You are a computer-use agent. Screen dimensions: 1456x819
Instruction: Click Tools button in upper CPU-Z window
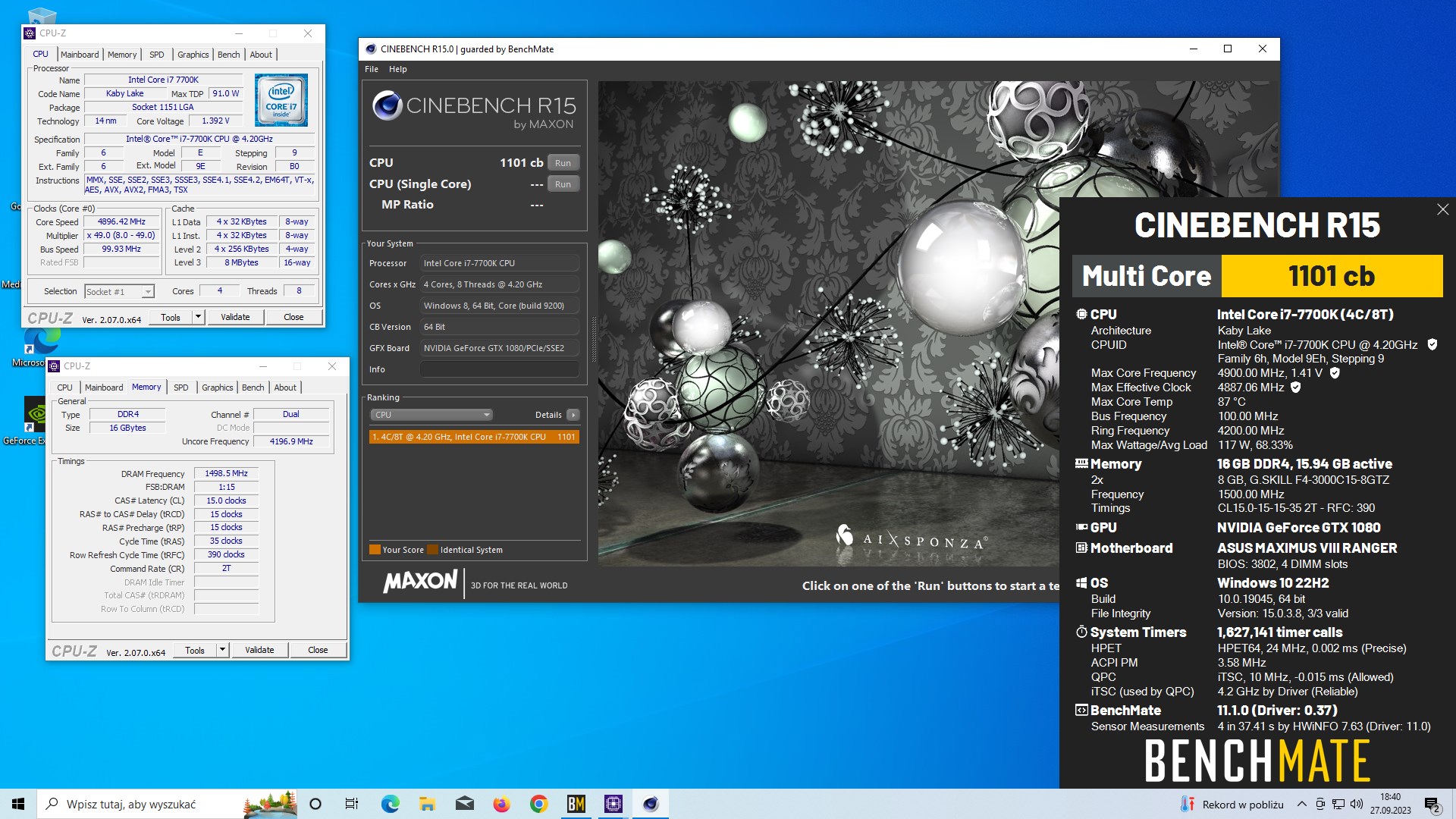tap(171, 317)
